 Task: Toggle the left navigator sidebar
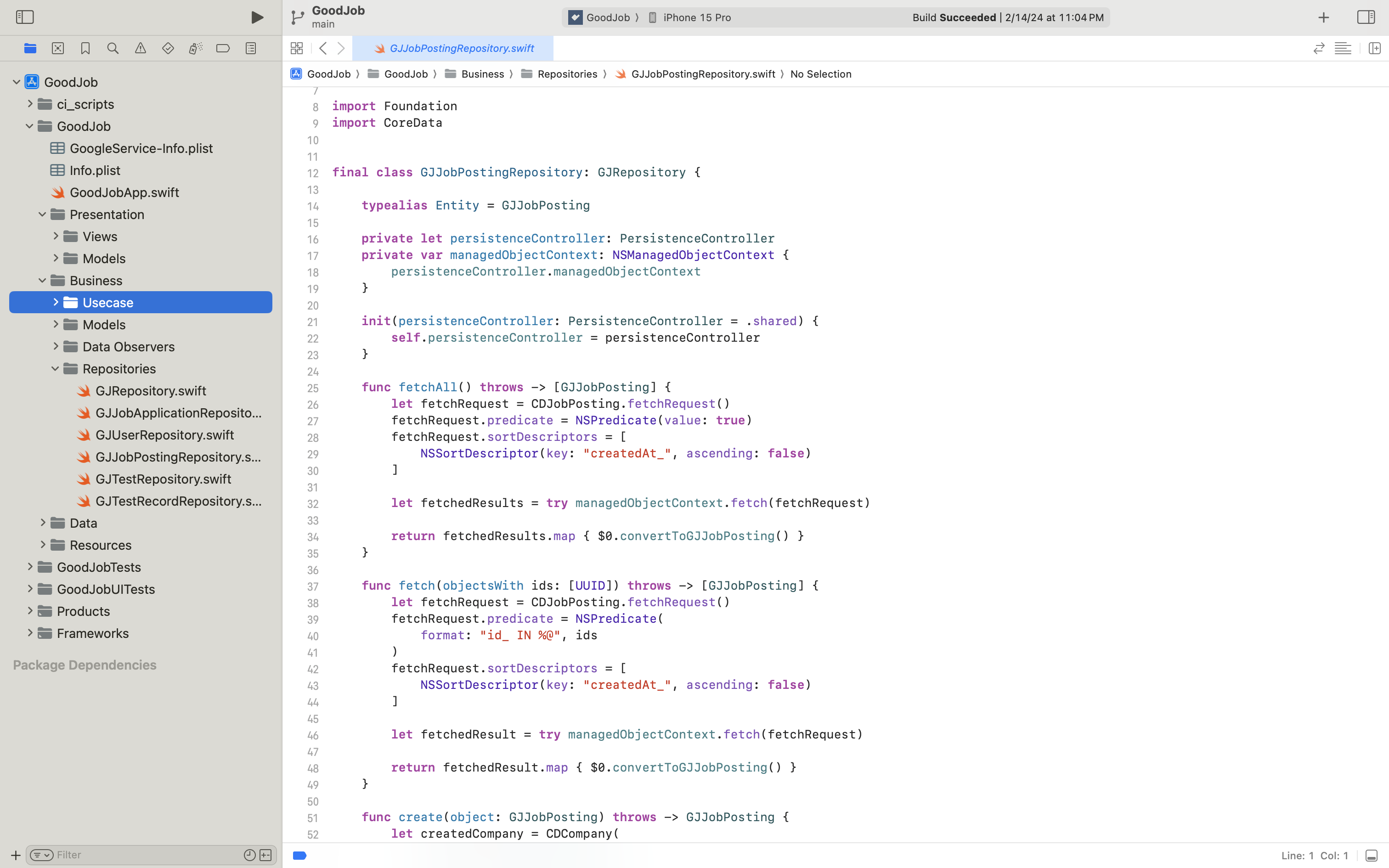[x=25, y=17]
